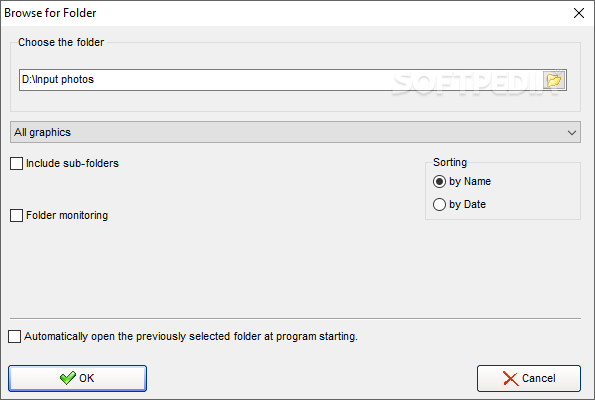Dismiss the dialog with Cancel button

point(529,378)
